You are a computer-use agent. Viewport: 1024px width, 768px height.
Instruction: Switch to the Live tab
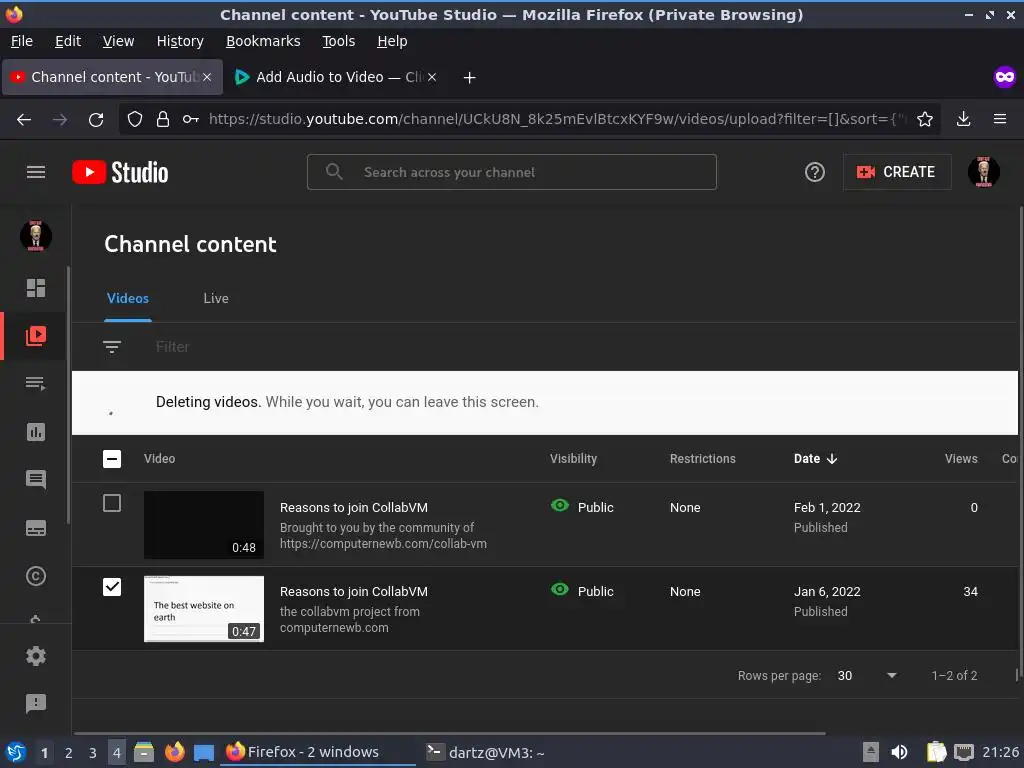click(x=216, y=298)
